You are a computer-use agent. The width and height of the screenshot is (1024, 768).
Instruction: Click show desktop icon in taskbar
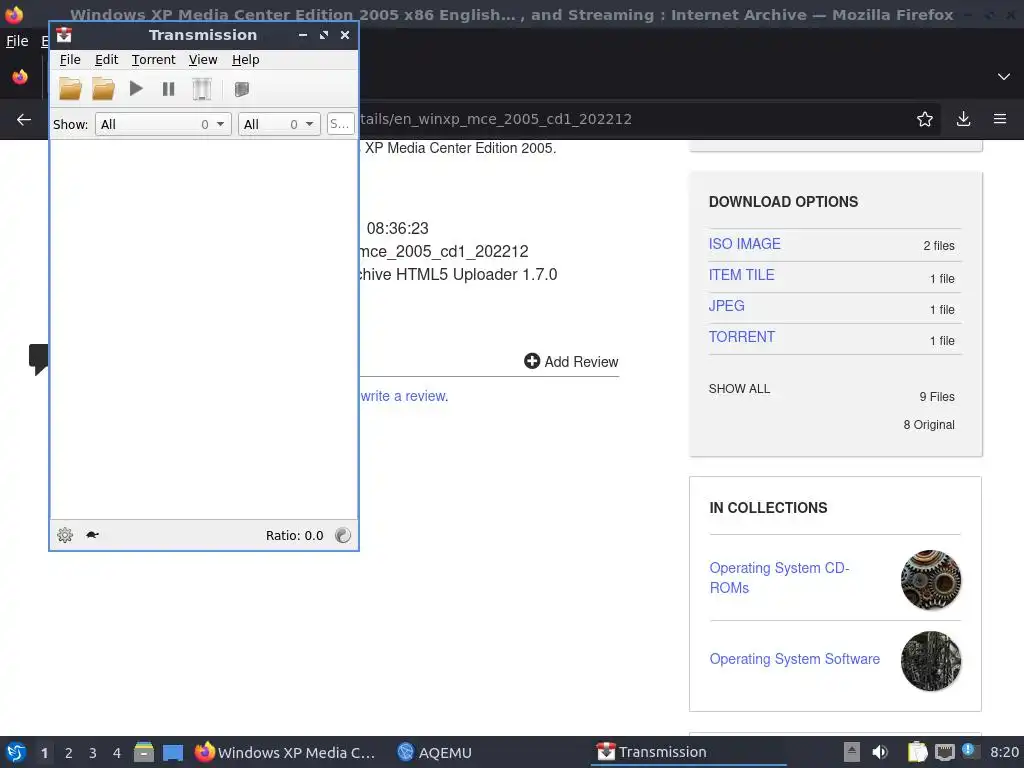point(173,752)
